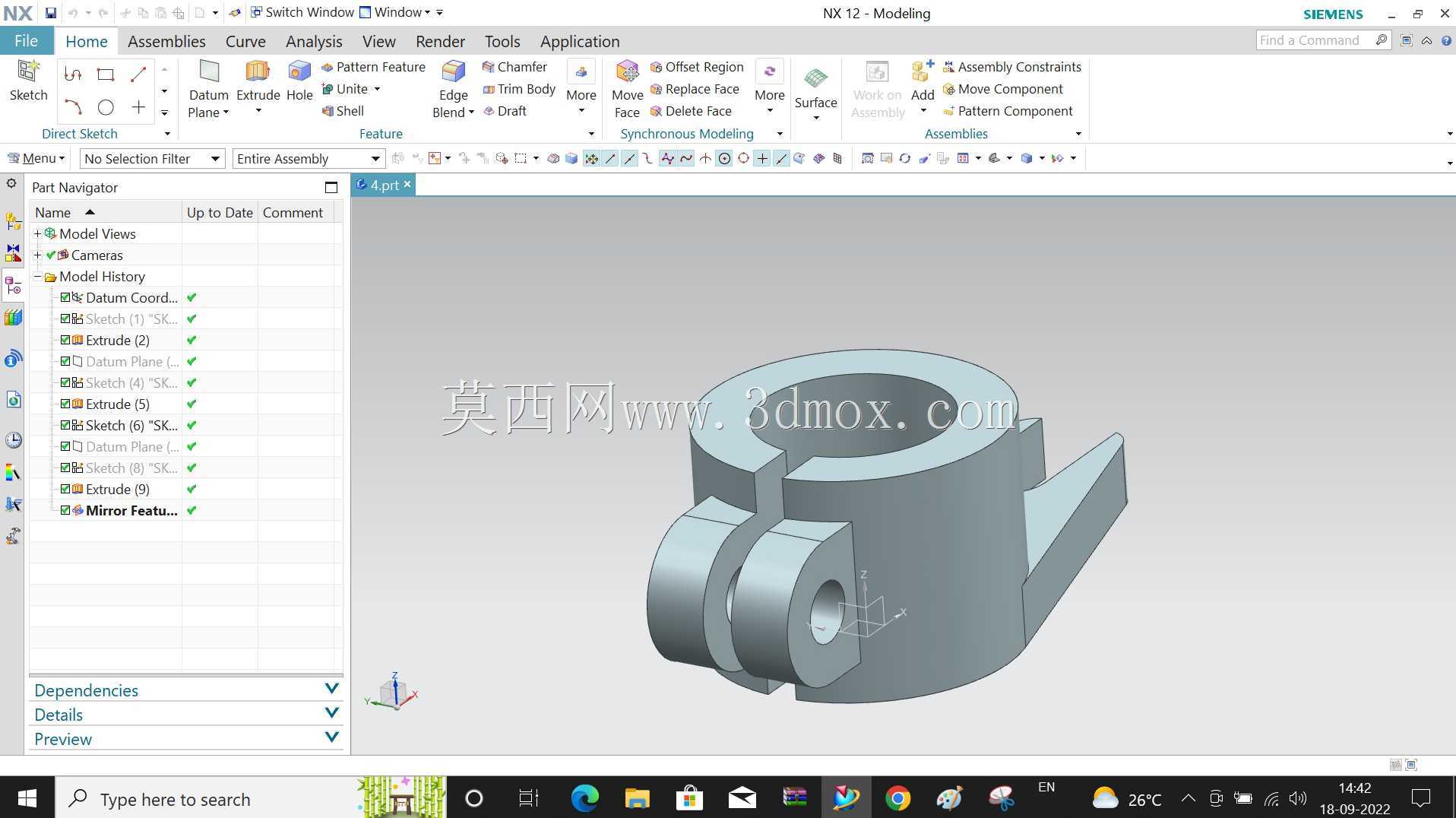Select the Arc sketch tool

pos(73,107)
